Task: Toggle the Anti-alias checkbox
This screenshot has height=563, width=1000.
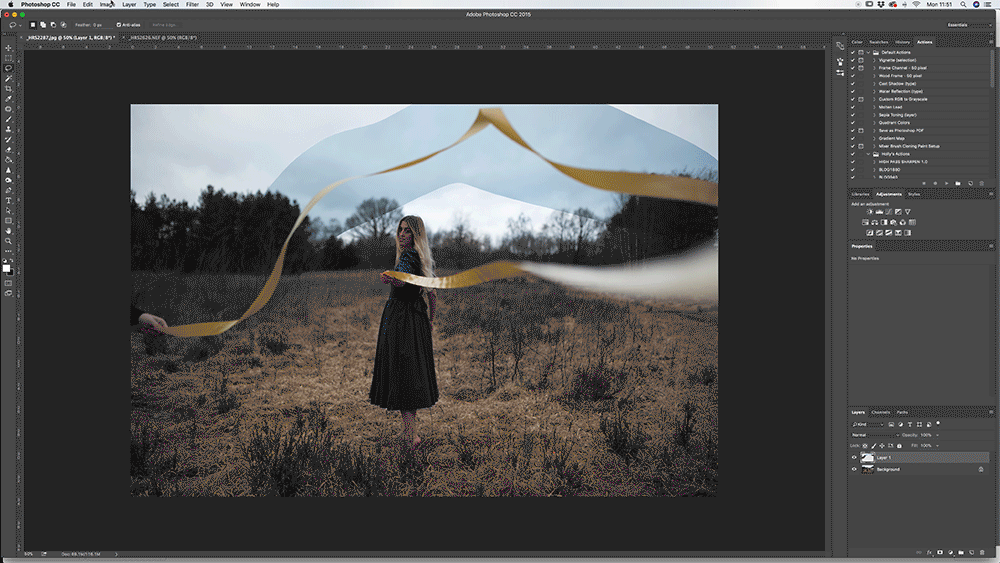Action: 119,25
